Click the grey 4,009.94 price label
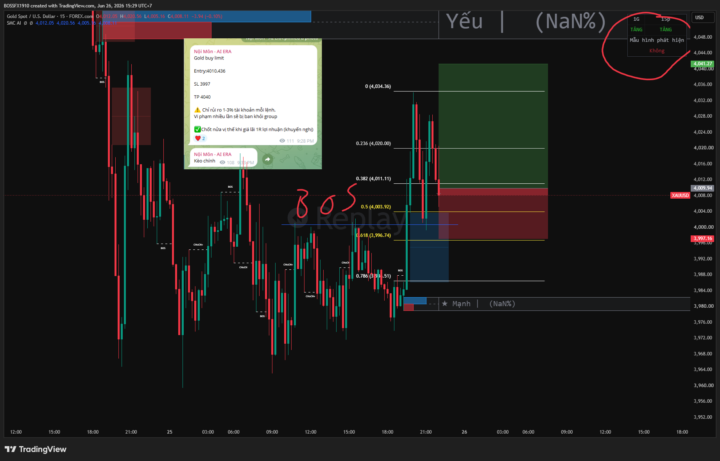720x461 pixels. pyautogui.click(x=703, y=188)
